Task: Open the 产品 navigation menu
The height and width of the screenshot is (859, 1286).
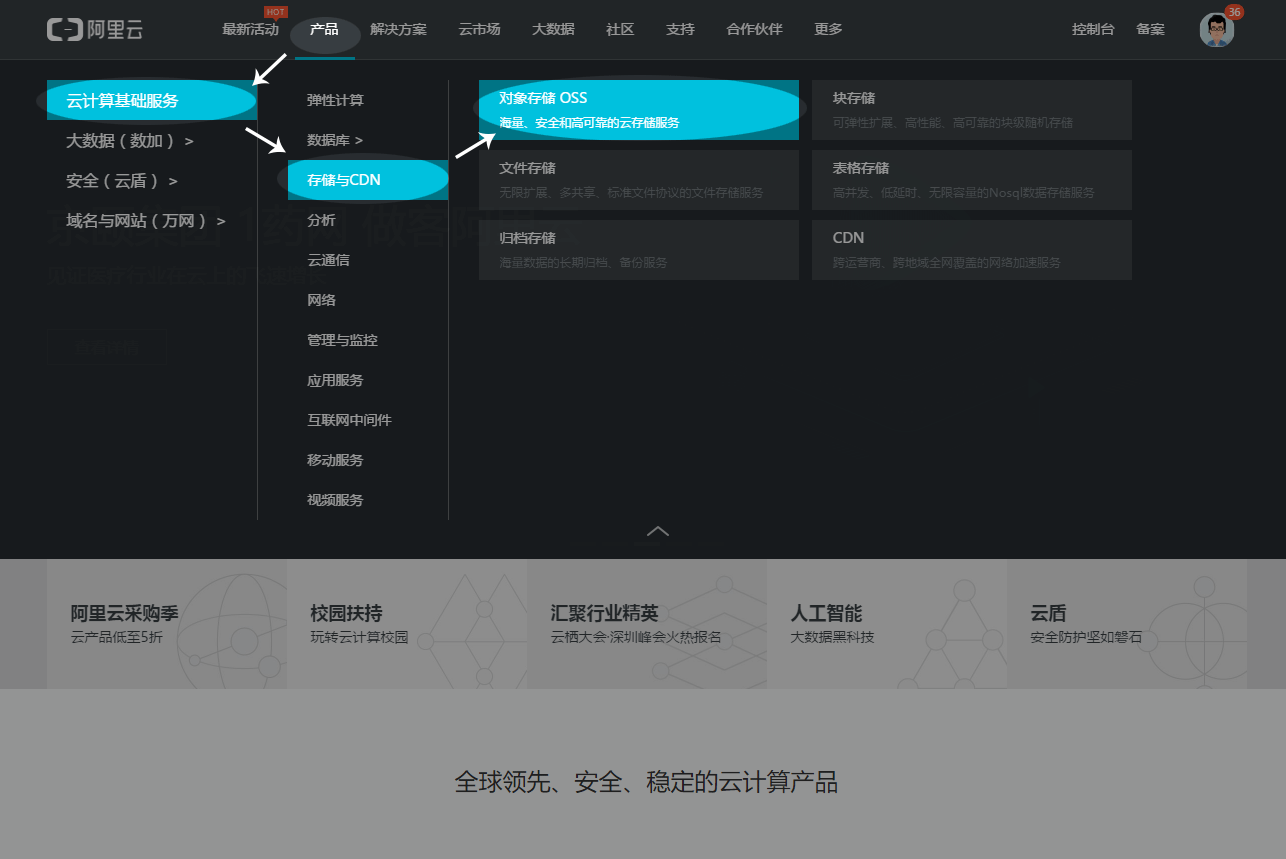Action: pyautogui.click(x=324, y=30)
